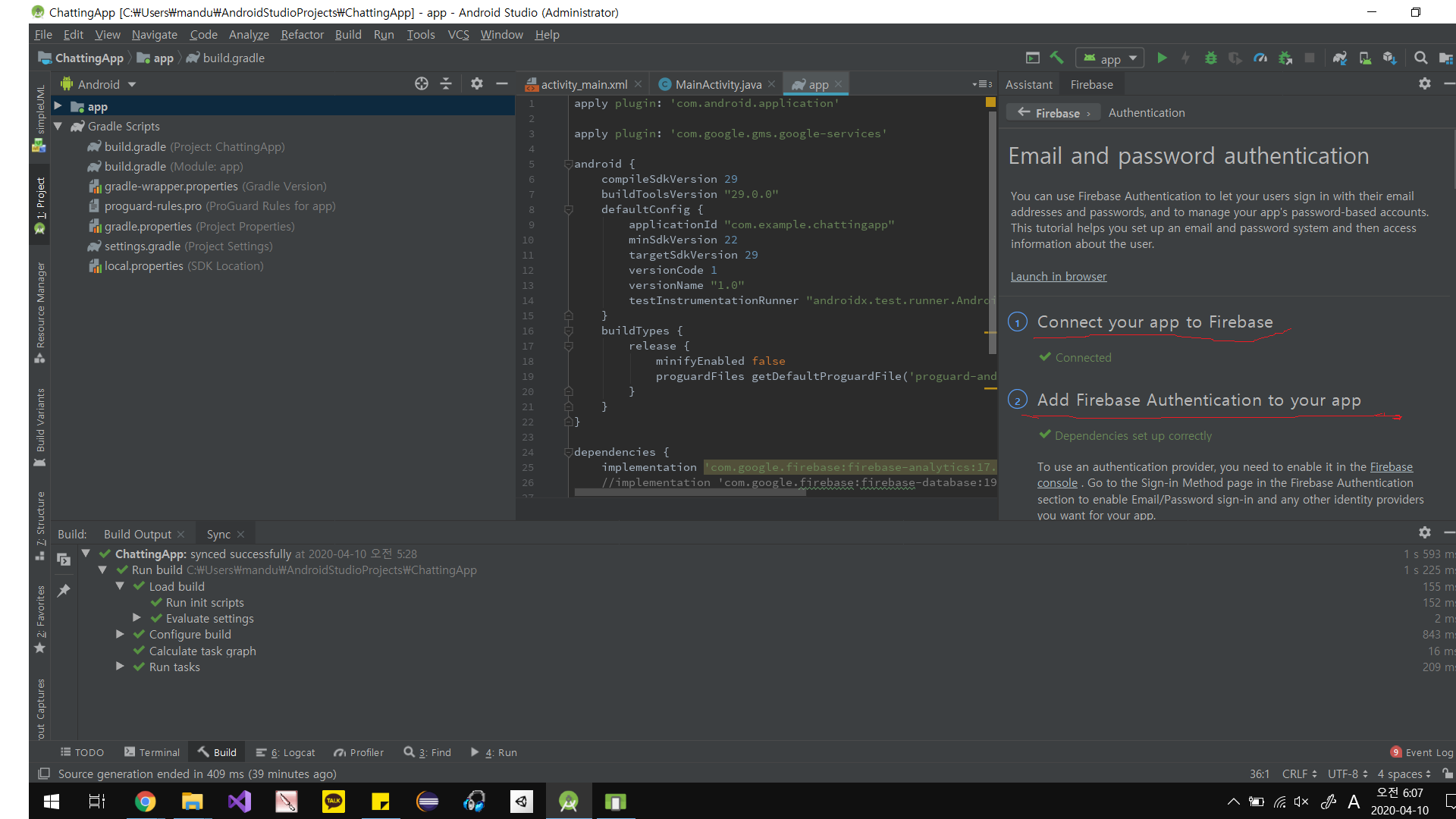Open Build panel settings gear

click(1425, 532)
